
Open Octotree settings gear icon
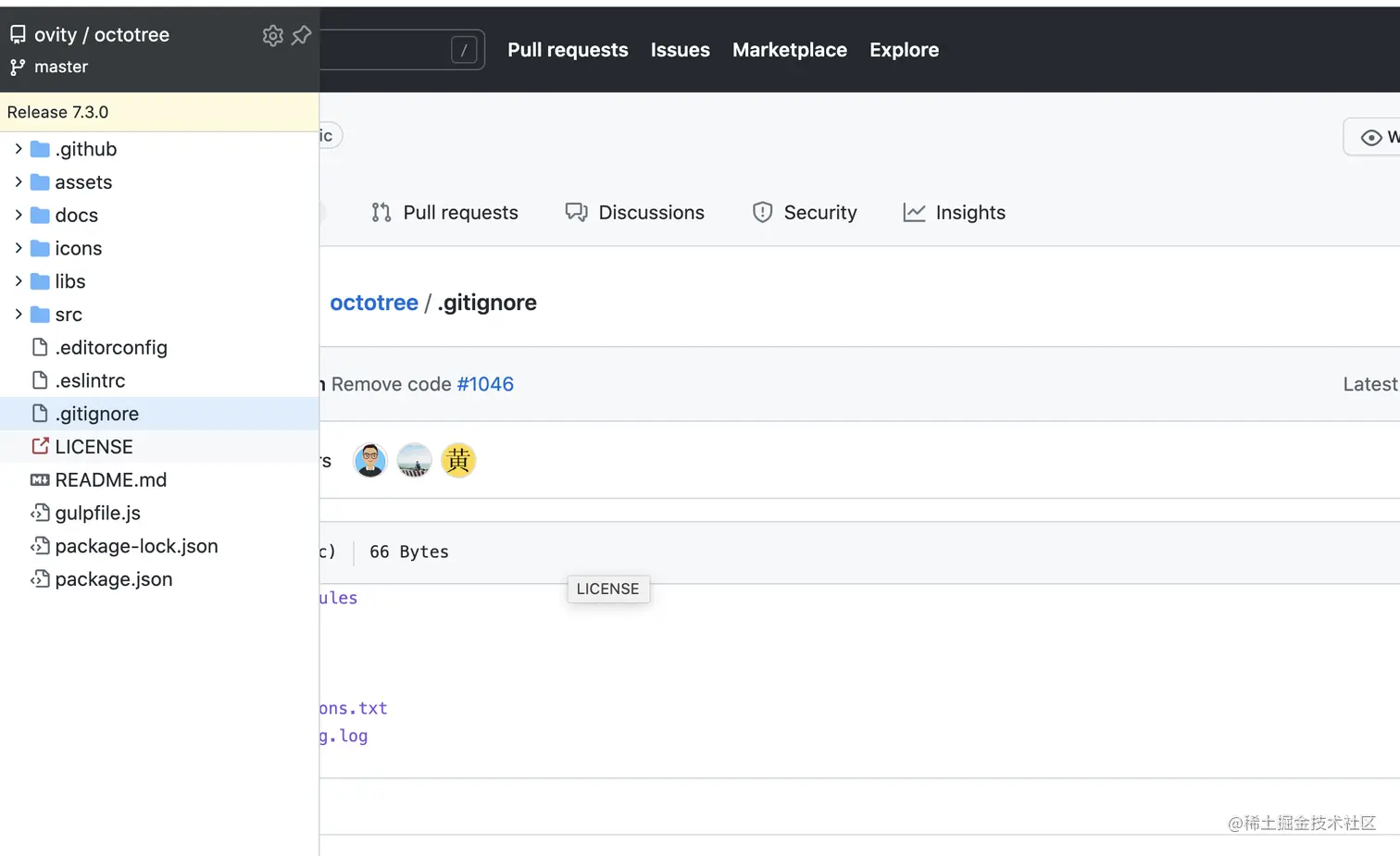pyautogui.click(x=272, y=35)
